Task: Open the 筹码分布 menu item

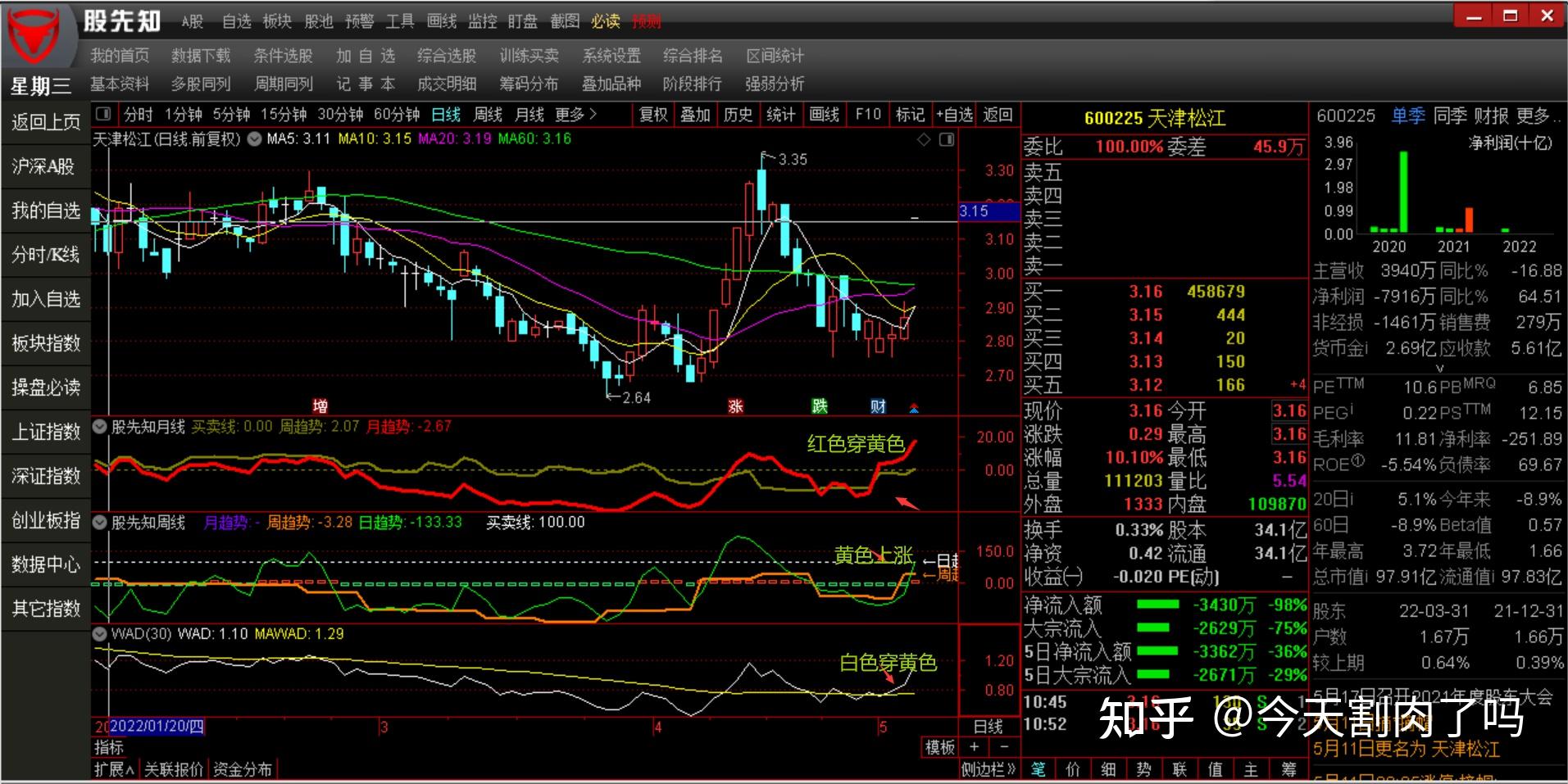Action: (529, 84)
